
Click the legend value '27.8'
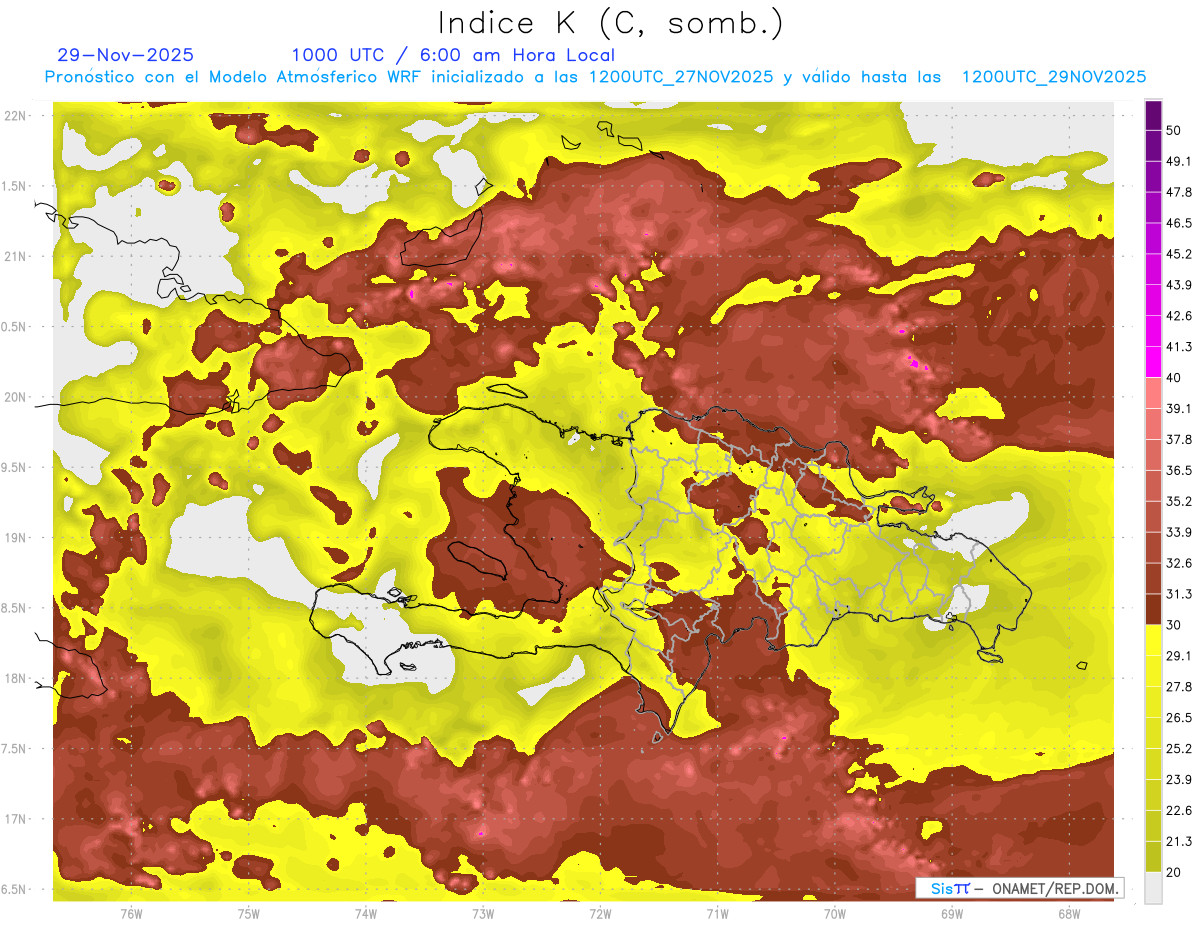(x=1178, y=687)
